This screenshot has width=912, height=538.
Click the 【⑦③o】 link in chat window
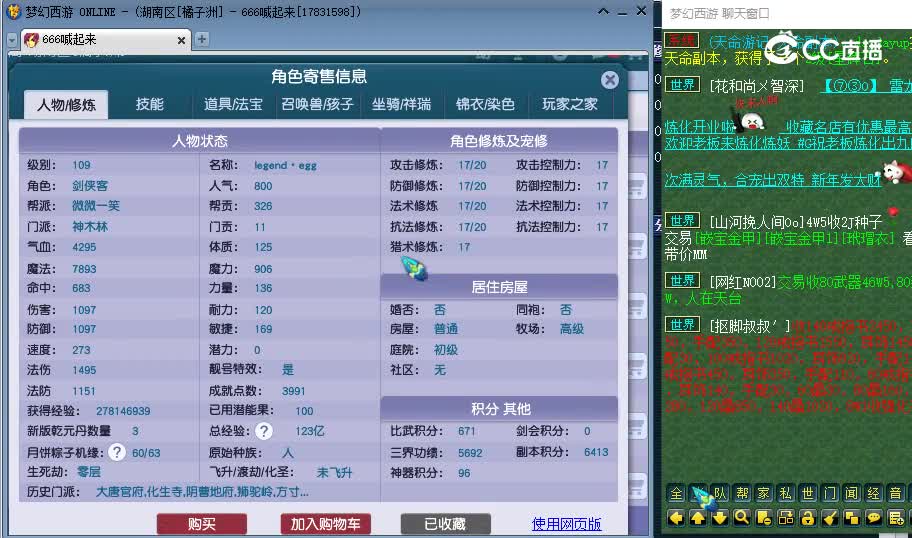pyautogui.click(x=850, y=86)
